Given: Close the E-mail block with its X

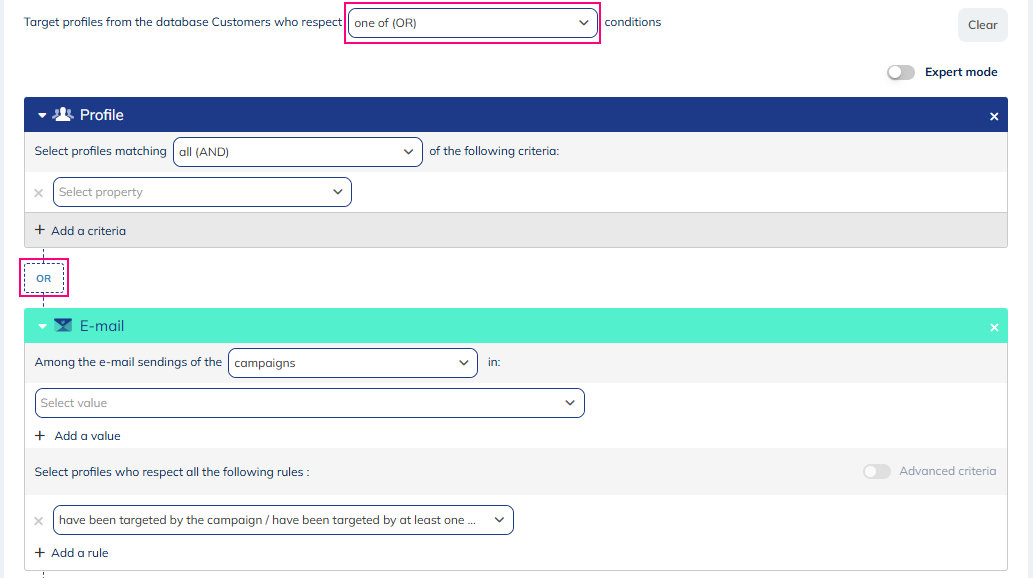Looking at the screenshot, I should tap(994, 328).
